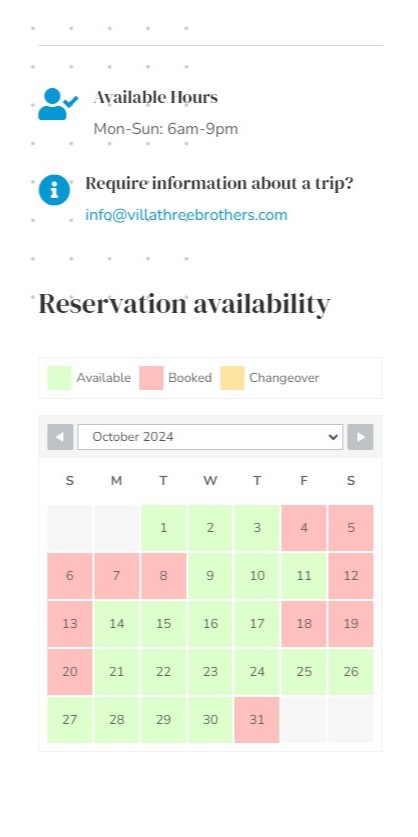Screen dimensions: 418x837
Task: Click the blue information circle icon
Action: (54, 190)
